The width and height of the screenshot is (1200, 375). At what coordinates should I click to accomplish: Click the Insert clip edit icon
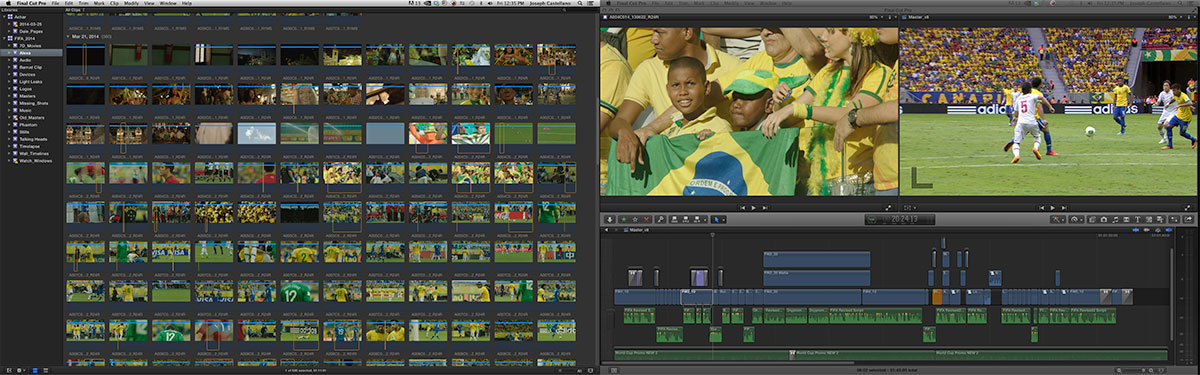pyautogui.click(x=686, y=219)
